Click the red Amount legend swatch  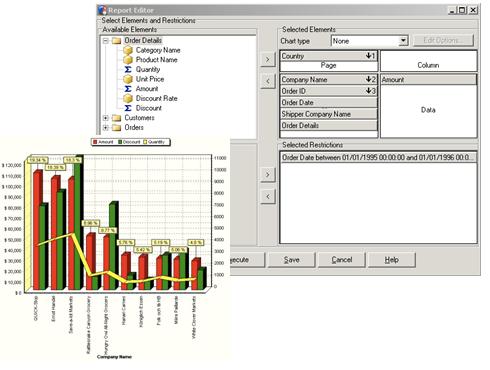(x=95, y=142)
